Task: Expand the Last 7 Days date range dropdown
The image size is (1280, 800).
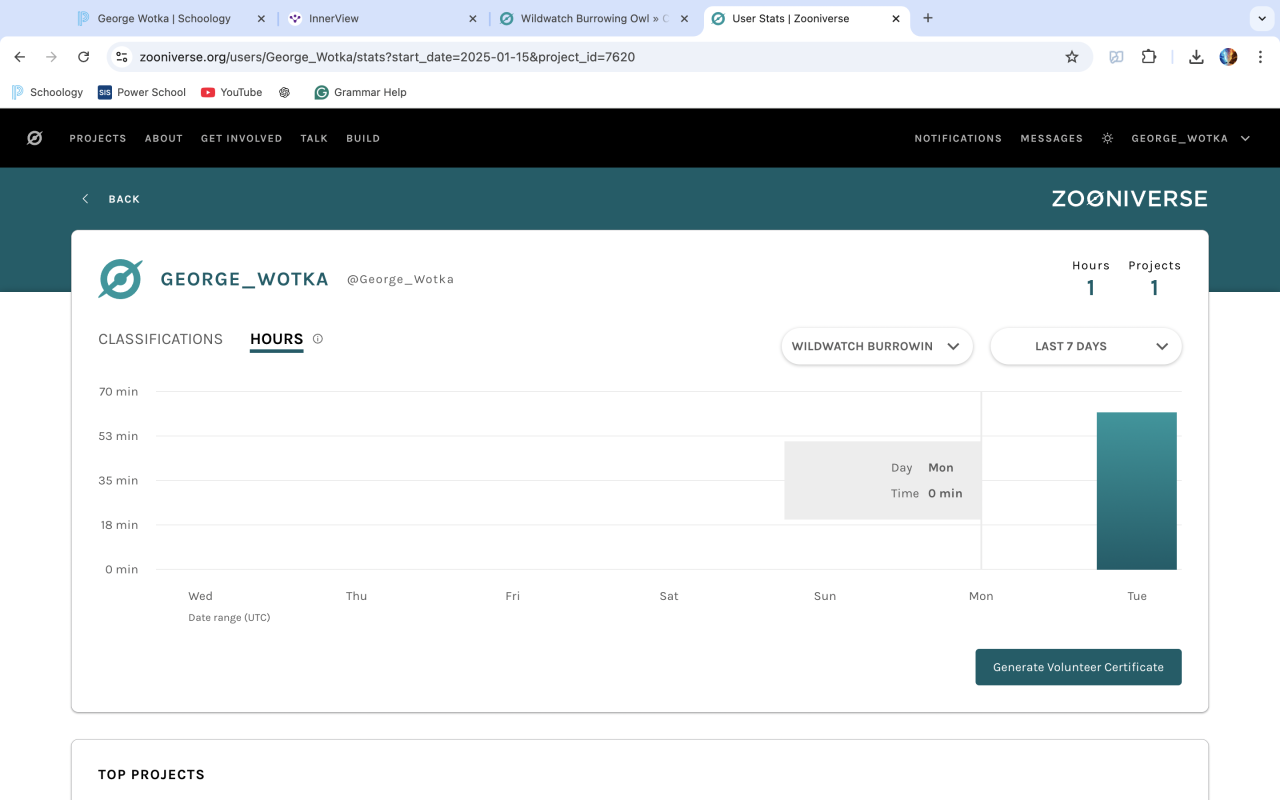Action: pos(1086,346)
